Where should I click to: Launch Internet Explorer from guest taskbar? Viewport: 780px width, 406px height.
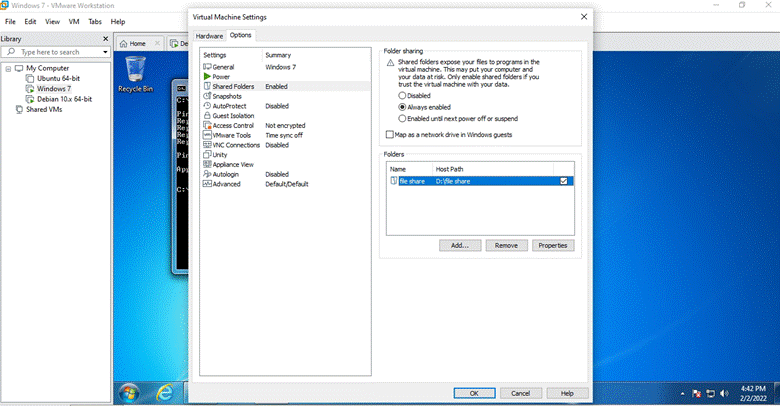pyautogui.click(x=164, y=394)
